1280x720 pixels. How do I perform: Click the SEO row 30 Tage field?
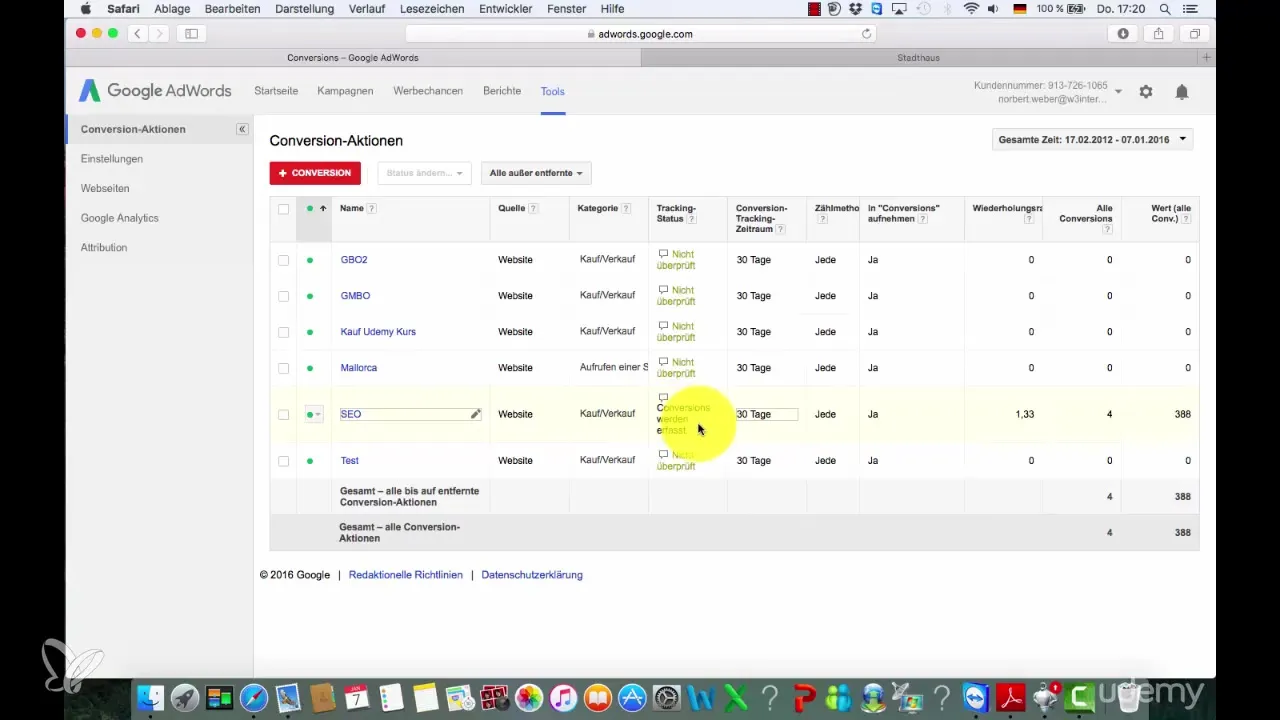coord(767,414)
